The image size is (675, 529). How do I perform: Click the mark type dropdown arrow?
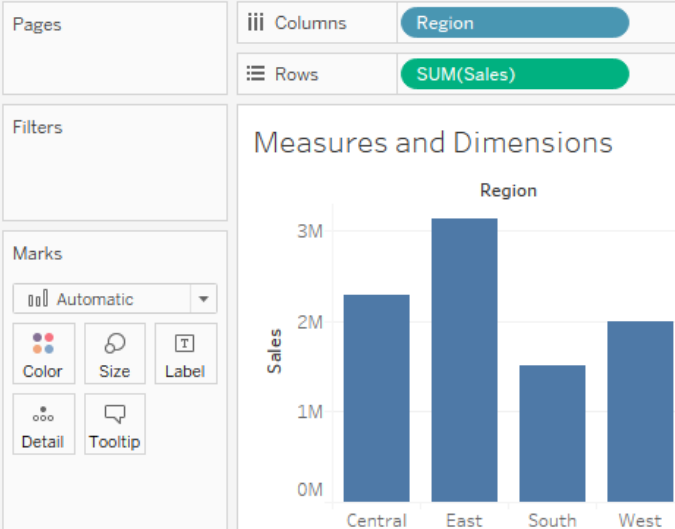204,299
